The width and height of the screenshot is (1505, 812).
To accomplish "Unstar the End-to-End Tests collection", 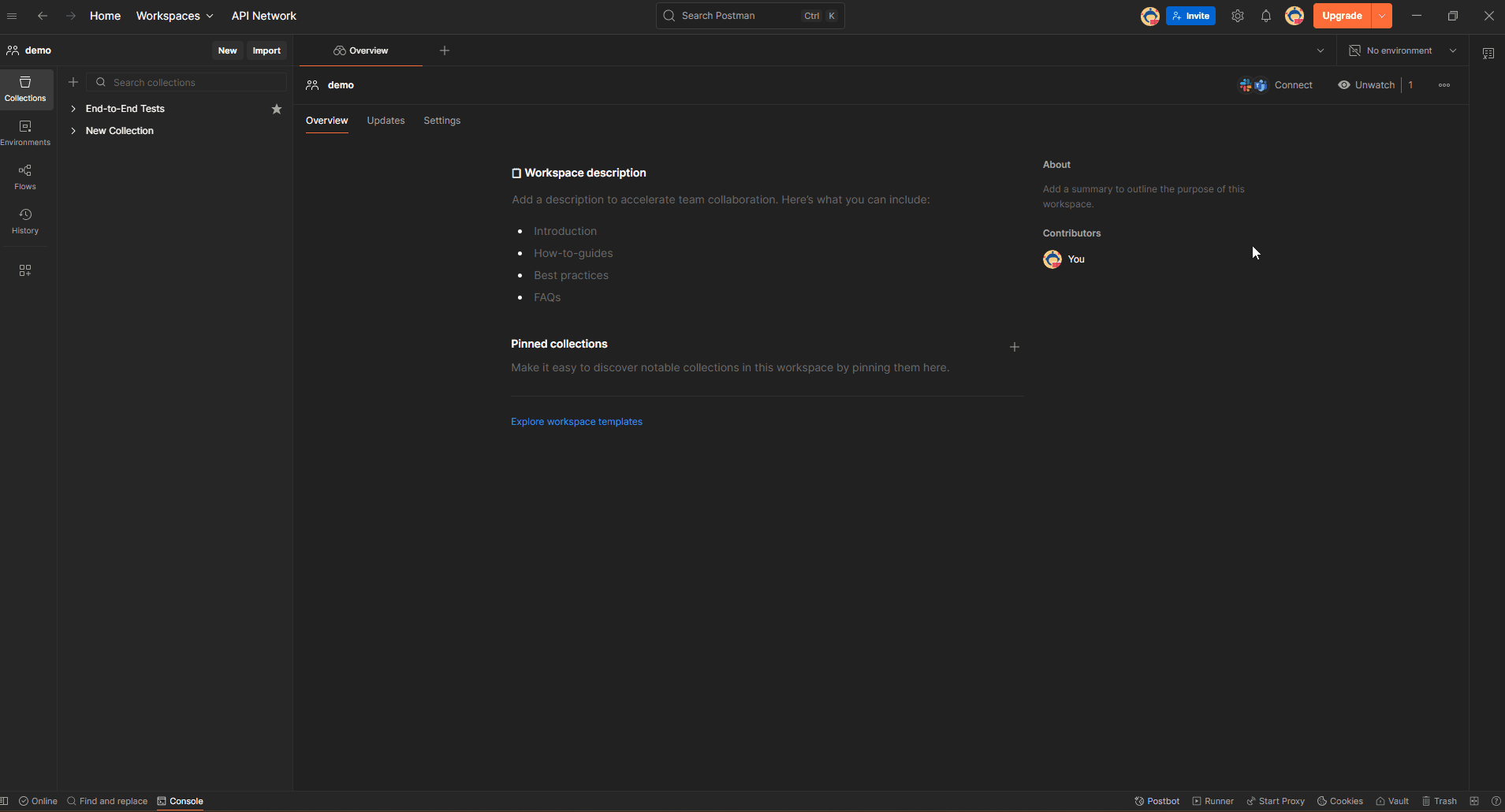I will tap(277, 109).
